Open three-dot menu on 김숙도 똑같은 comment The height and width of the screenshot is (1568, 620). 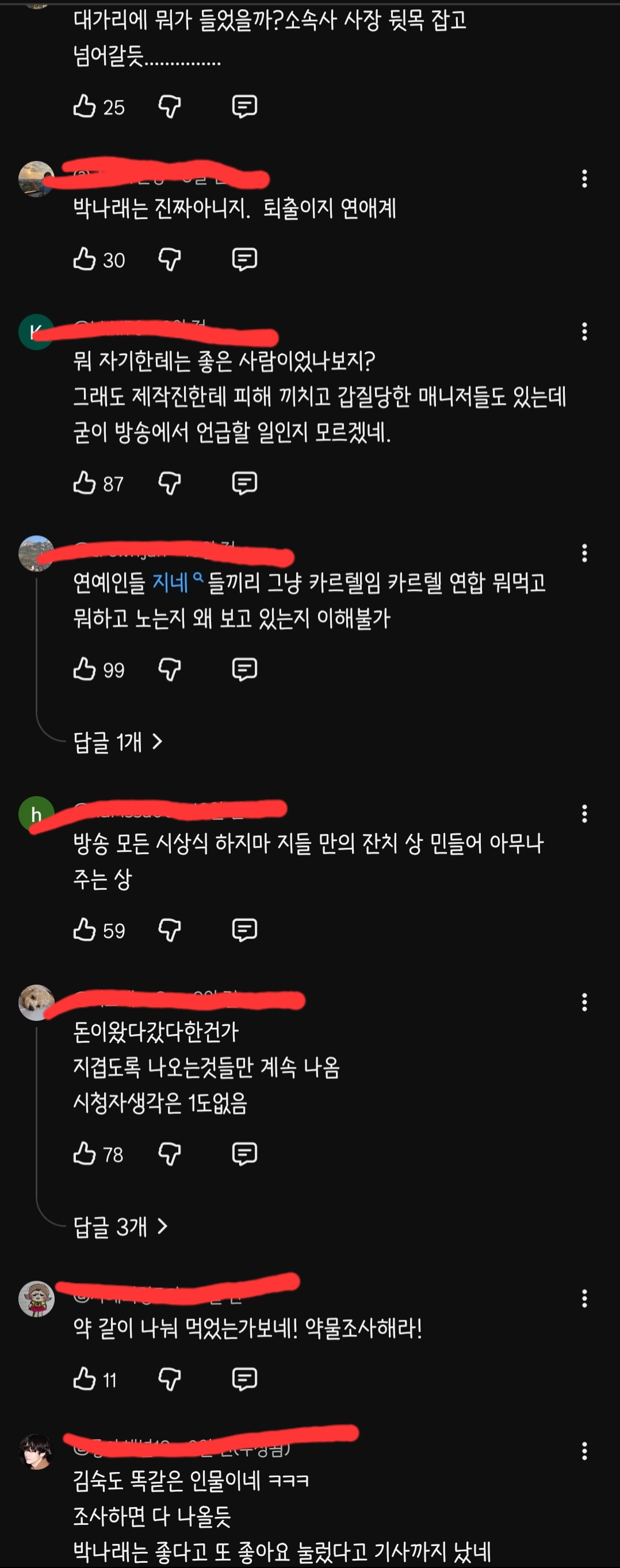585,1451
